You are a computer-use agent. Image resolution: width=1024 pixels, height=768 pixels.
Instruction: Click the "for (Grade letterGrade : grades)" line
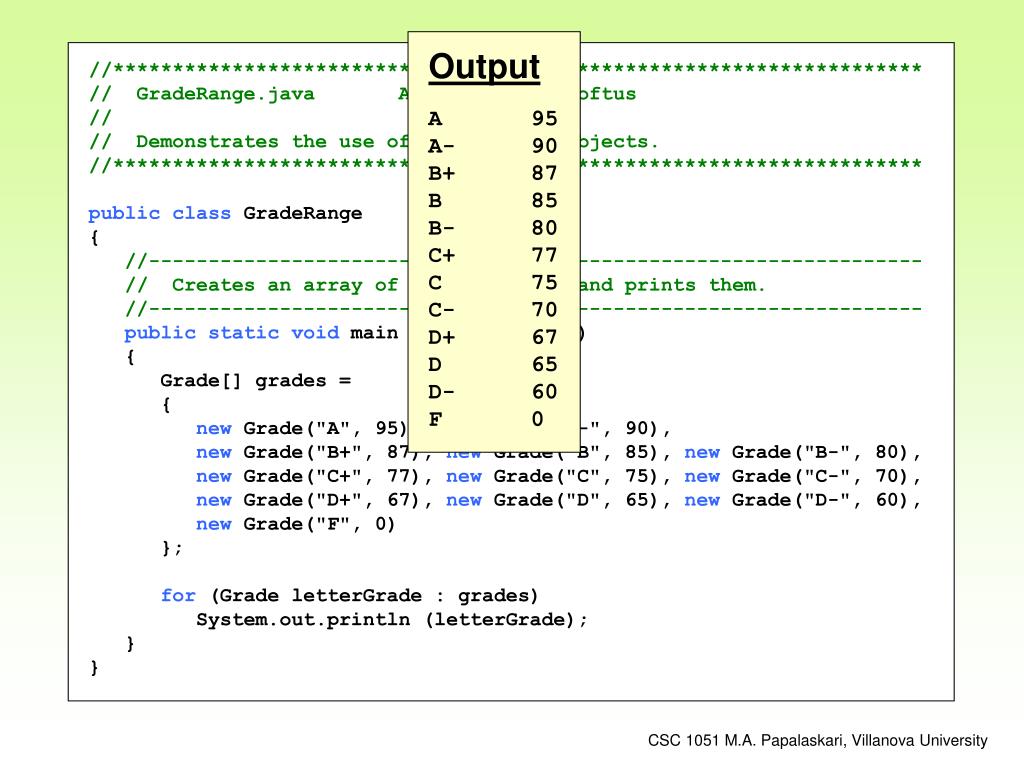(x=349, y=596)
